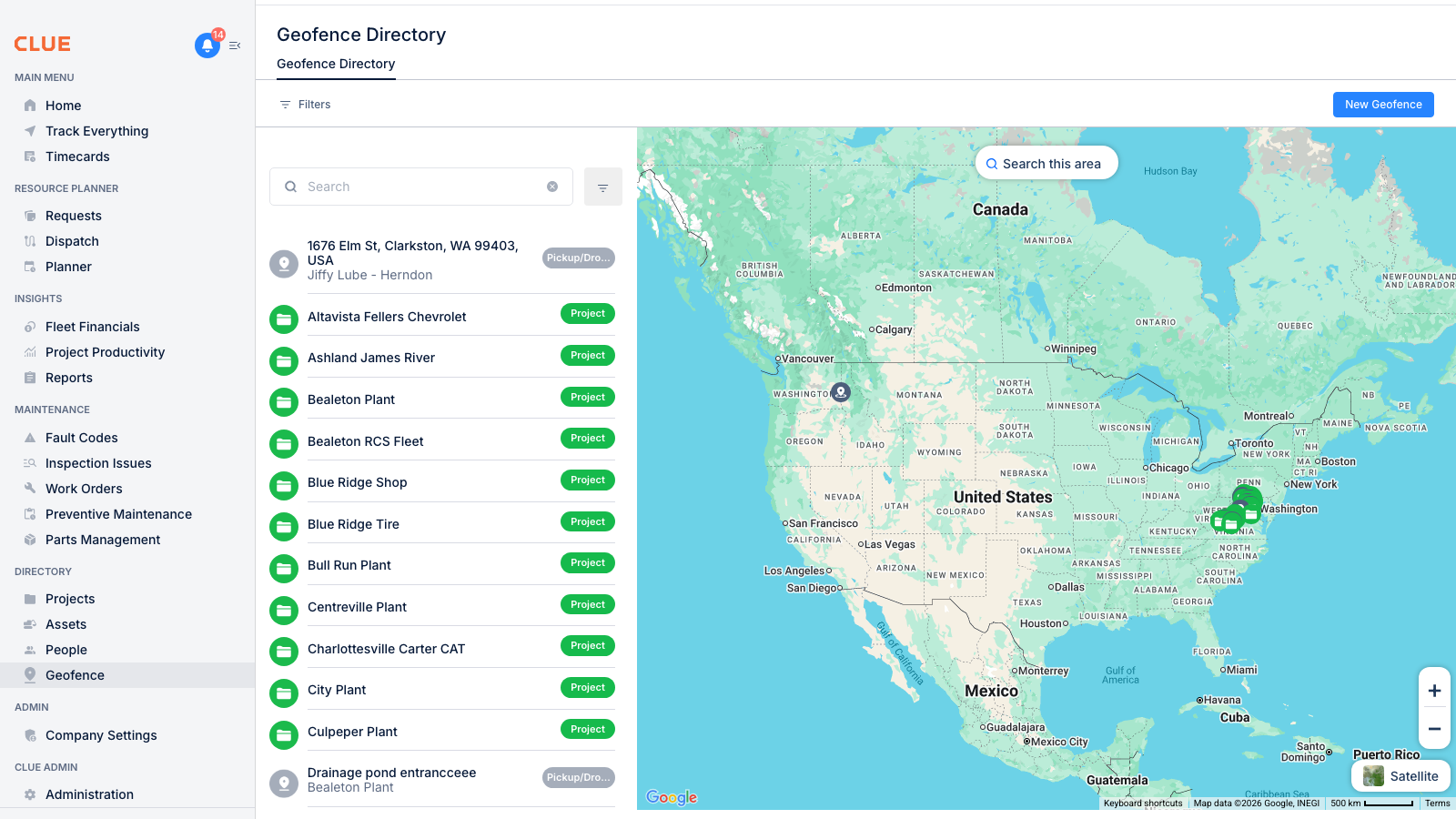Select People in the Directory section
The width and height of the screenshot is (1456, 819).
click(66, 650)
